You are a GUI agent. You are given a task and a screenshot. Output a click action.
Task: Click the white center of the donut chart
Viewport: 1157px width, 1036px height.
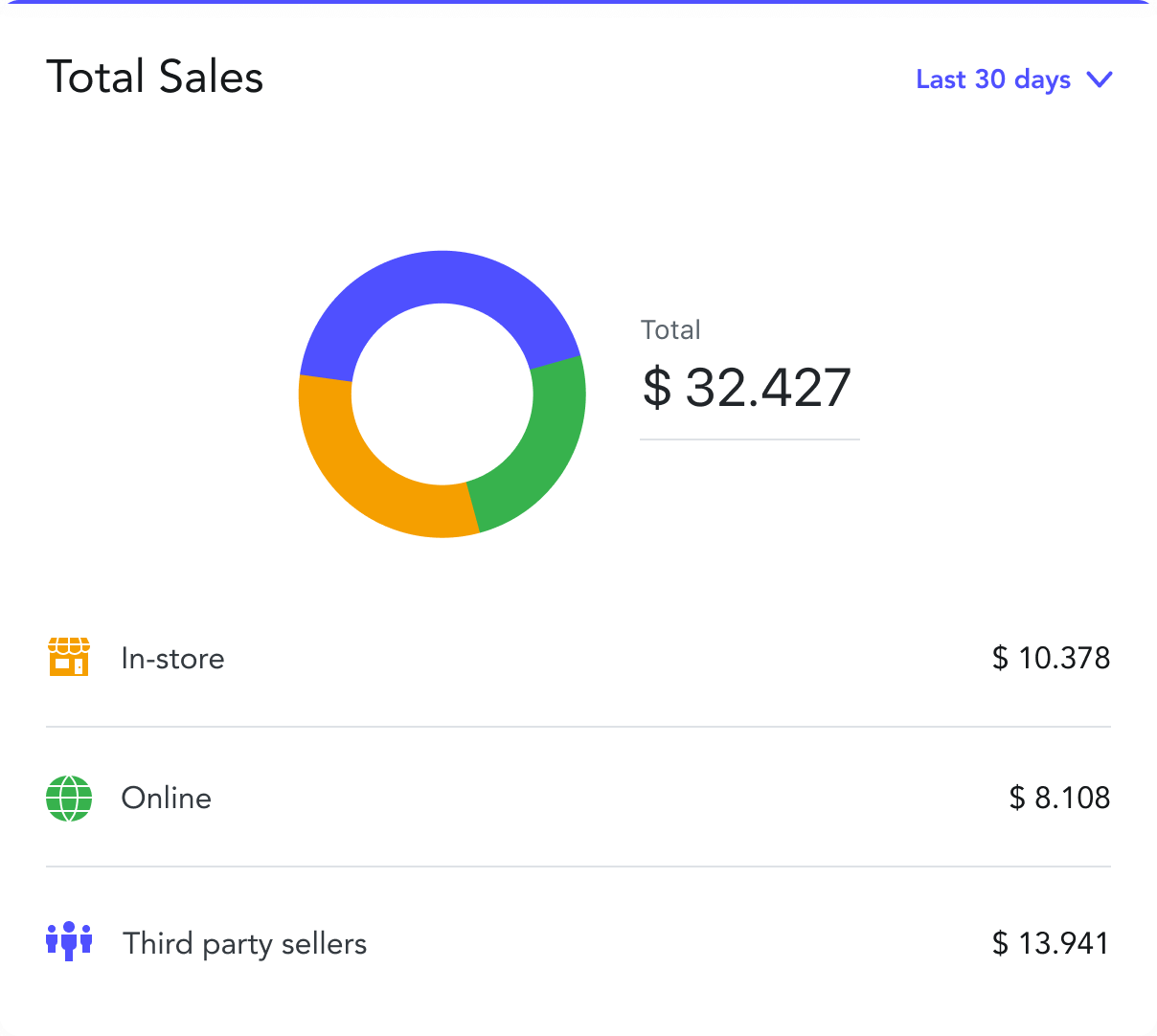pos(442,394)
